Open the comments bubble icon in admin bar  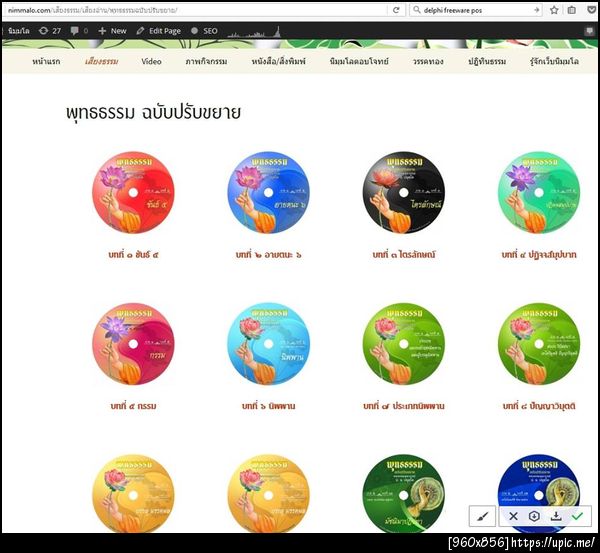[x=79, y=31]
